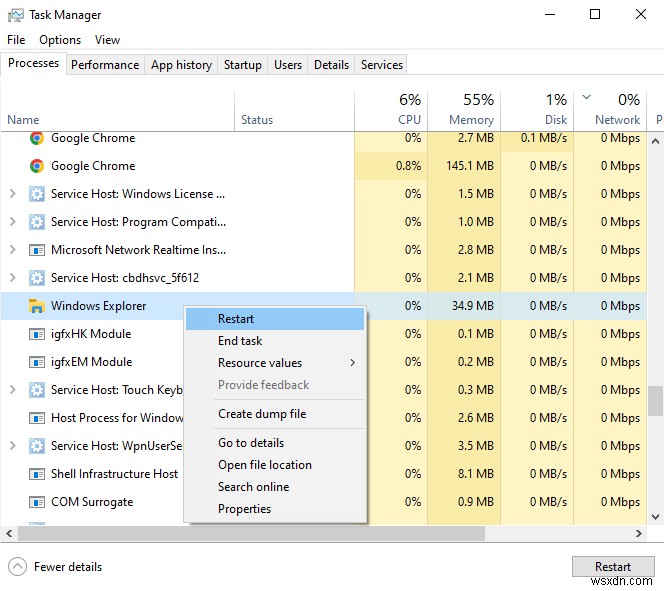Click the Fewer details circle arrow icon
Screen dimensions: 664x591
[x=17, y=567]
